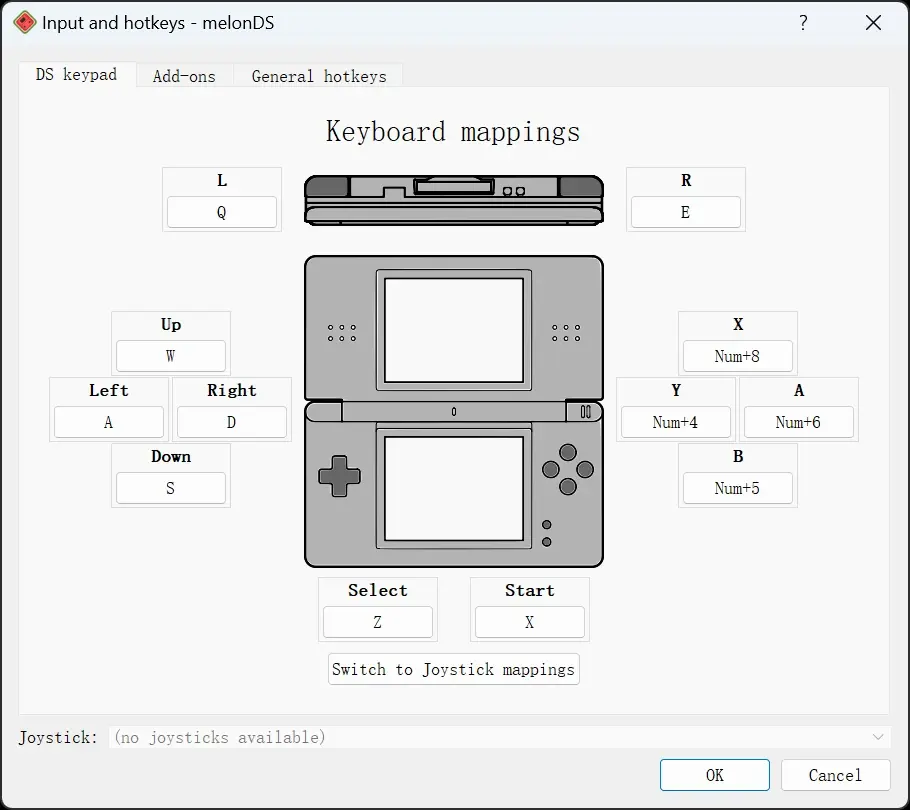Select the DS keypad tab

[77, 75]
